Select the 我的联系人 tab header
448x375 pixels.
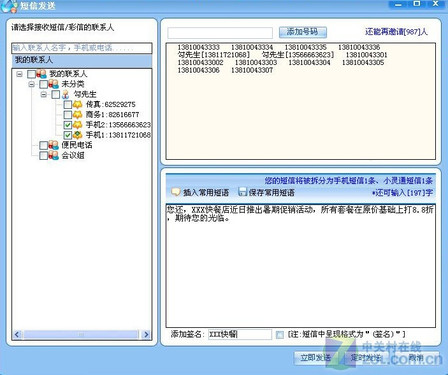[82, 60]
